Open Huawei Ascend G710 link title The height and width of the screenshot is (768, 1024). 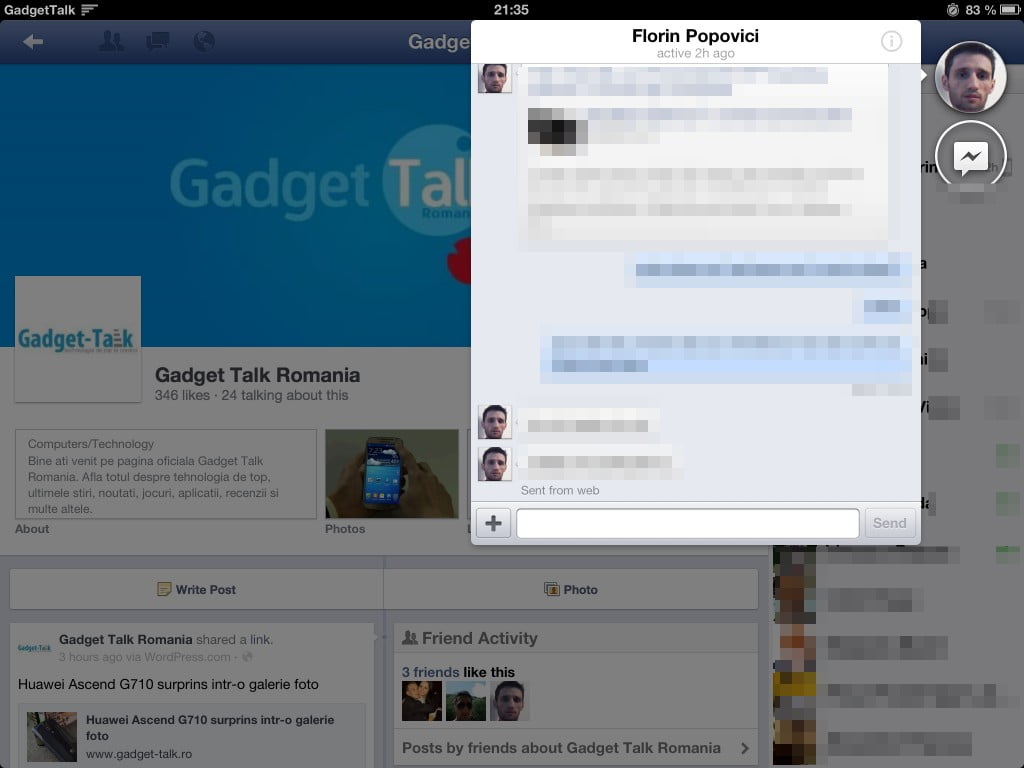click(210, 728)
